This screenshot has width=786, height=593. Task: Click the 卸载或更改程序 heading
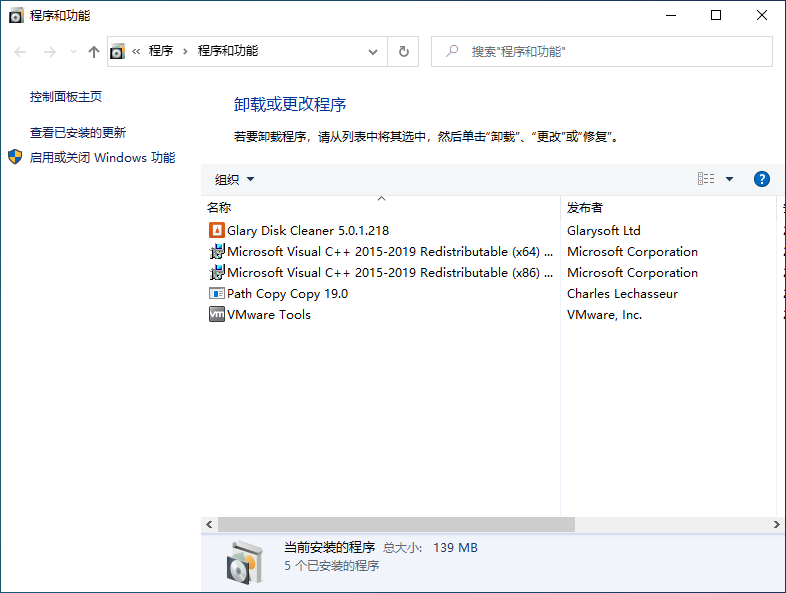coord(290,104)
